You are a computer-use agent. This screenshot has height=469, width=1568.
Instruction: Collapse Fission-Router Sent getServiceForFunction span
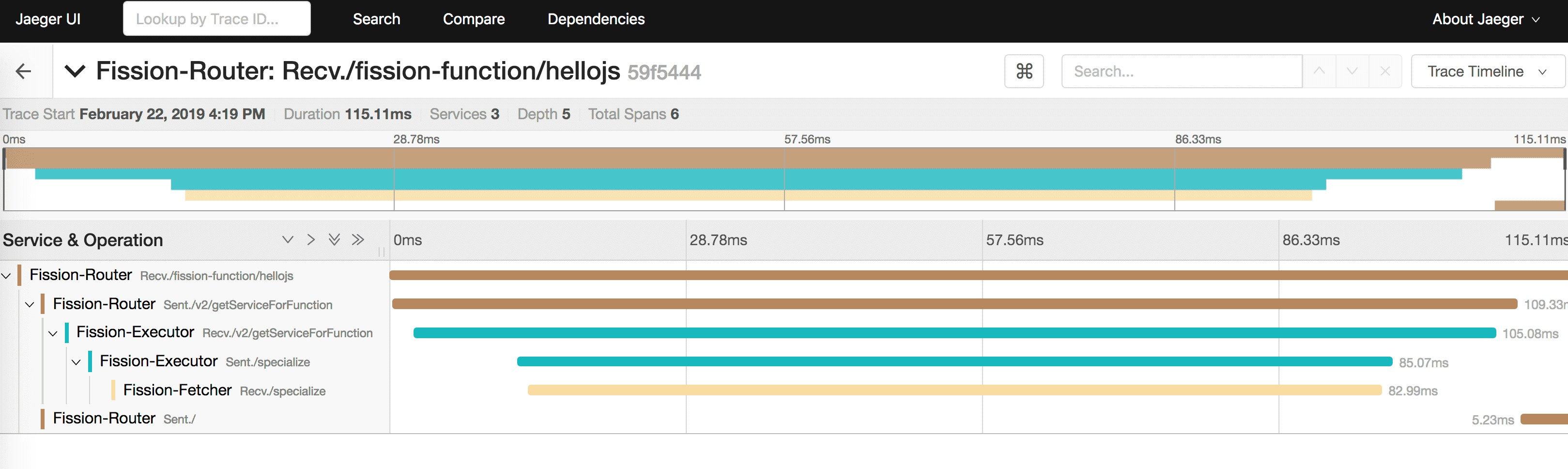[29, 304]
